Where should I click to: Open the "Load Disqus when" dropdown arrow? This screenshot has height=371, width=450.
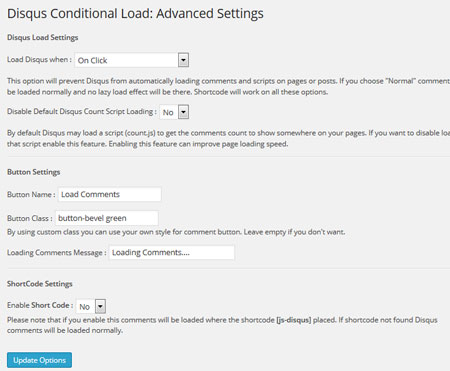[x=183, y=60]
